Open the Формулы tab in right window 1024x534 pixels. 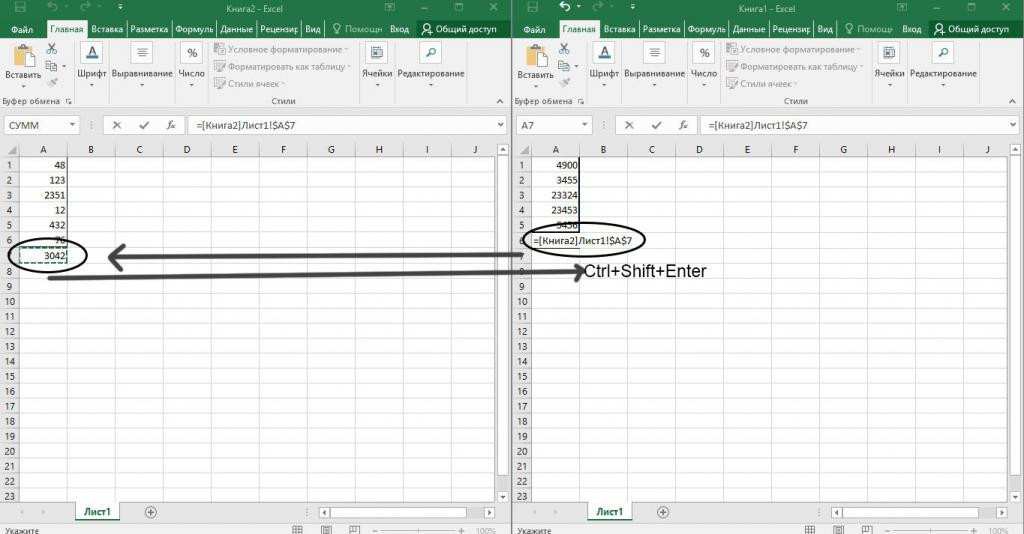pyautogui.click(x=707, y=29)
